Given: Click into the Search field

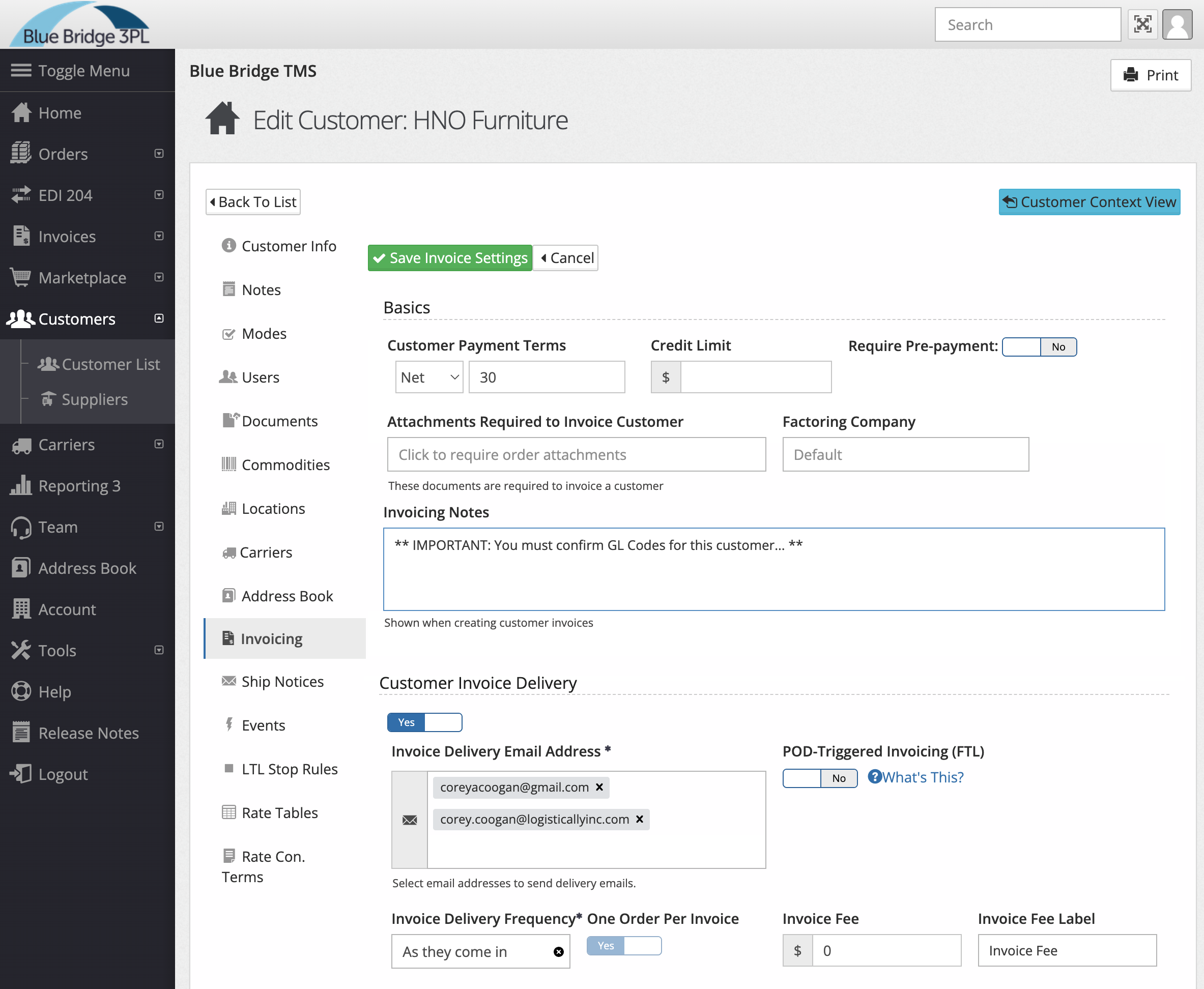Looking at the screenshot, I should [1028, 24].
